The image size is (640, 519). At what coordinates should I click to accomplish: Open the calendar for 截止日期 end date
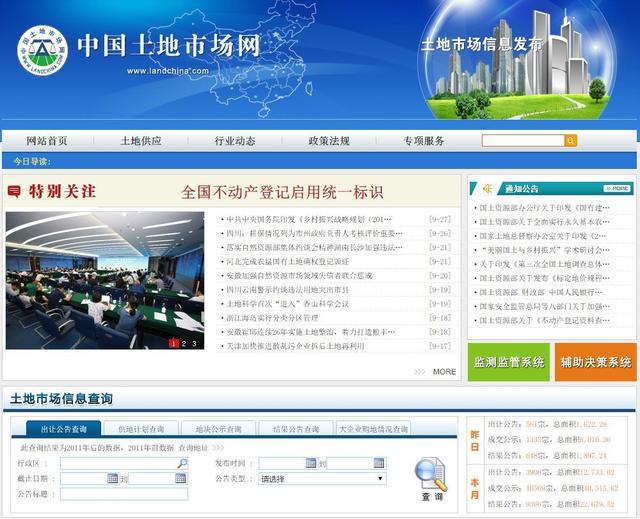(180, 478)
